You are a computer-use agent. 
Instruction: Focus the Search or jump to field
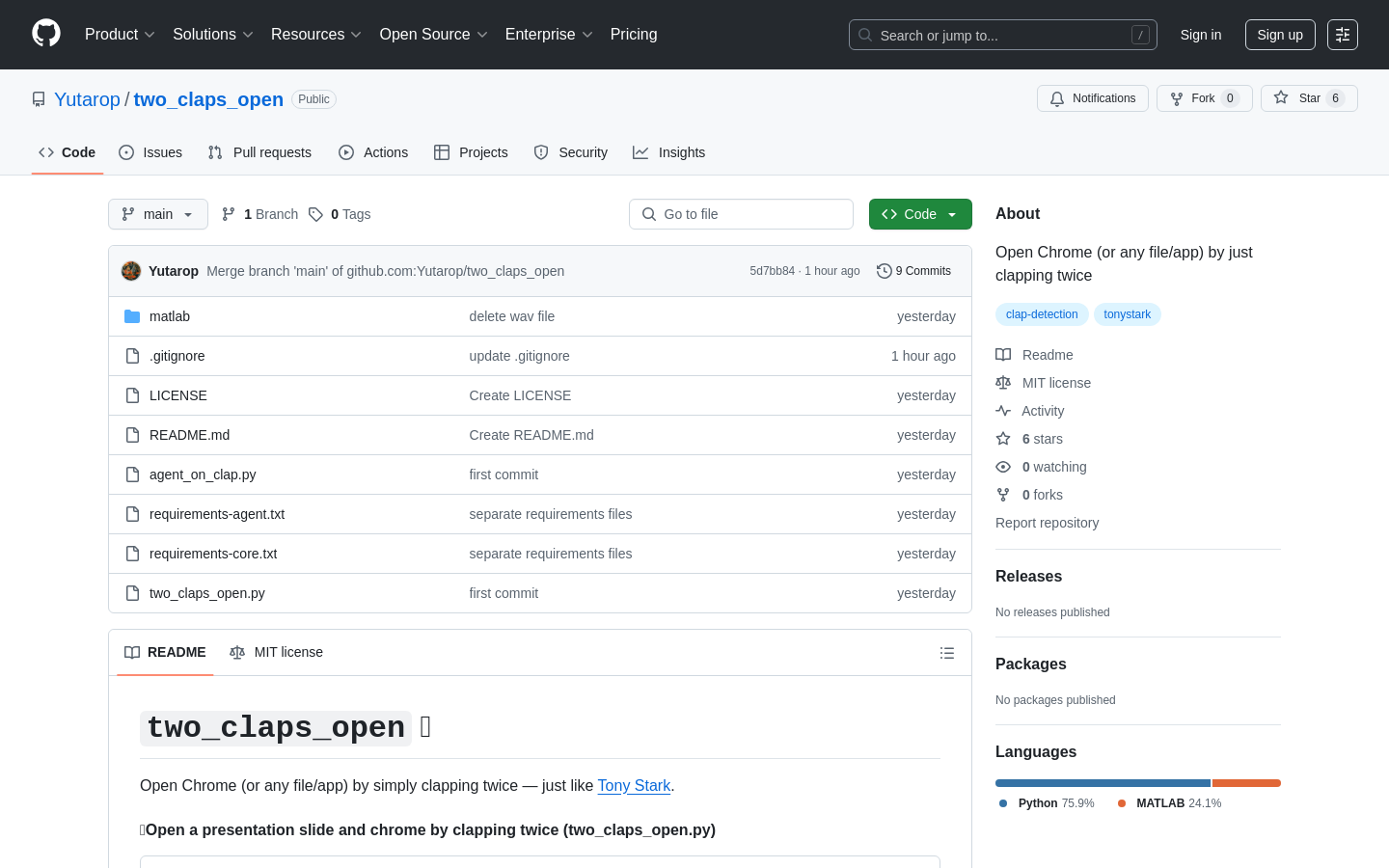pos(1003,35)
